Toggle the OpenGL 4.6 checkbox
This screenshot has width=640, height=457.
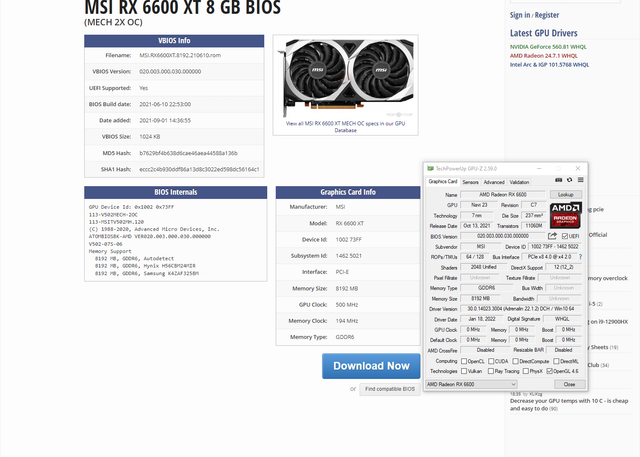pos(549,371)
